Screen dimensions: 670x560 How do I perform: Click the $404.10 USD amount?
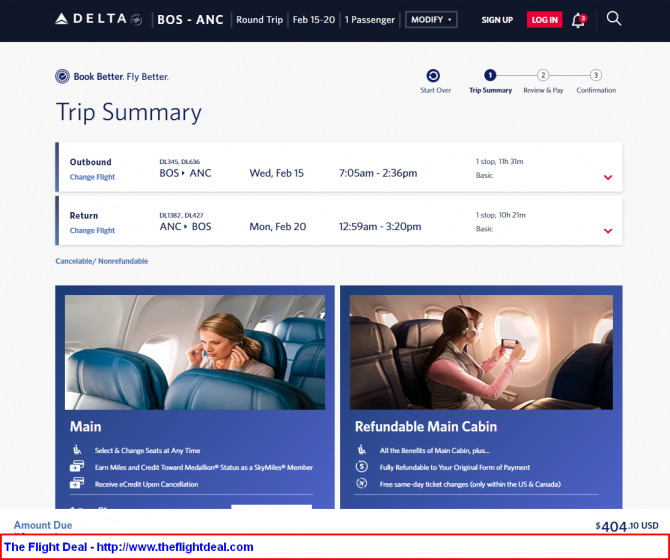pos(627,526)
